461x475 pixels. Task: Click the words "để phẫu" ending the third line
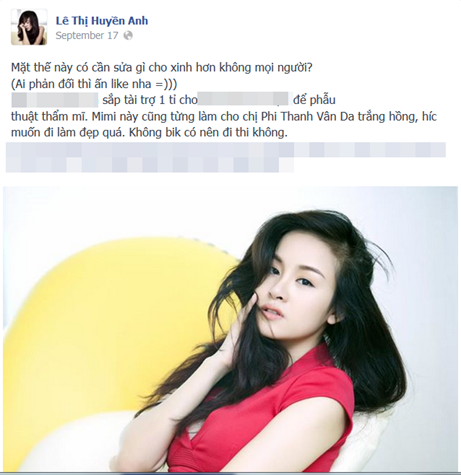[x=314, y=100]
